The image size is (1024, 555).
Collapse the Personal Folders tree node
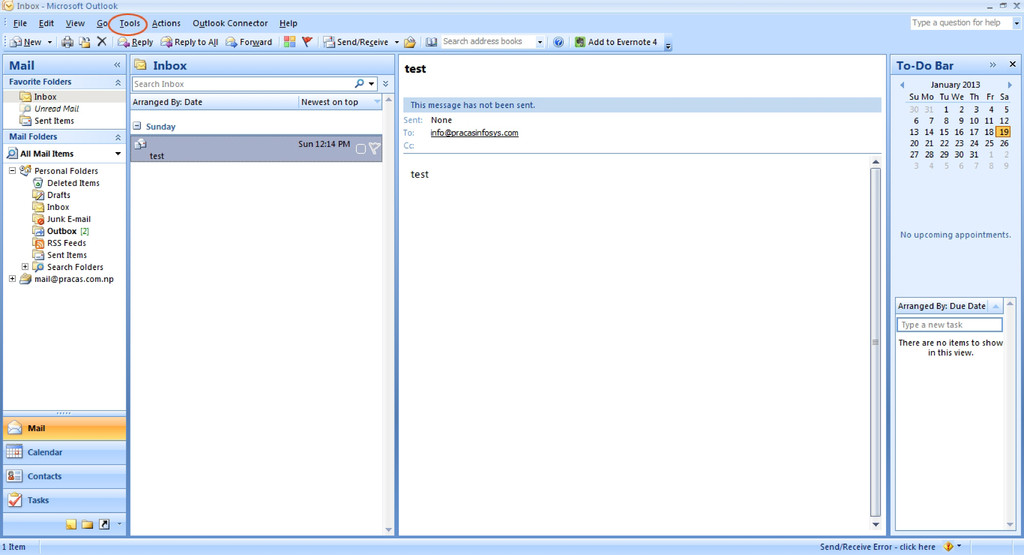tap(12, 170)
